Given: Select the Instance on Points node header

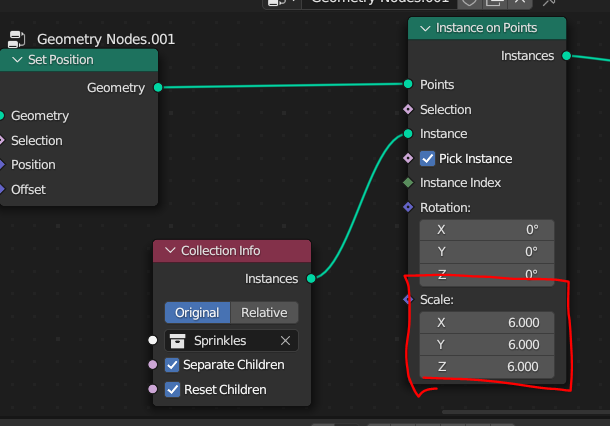Looking at the screenshot, I should [487, 28].
